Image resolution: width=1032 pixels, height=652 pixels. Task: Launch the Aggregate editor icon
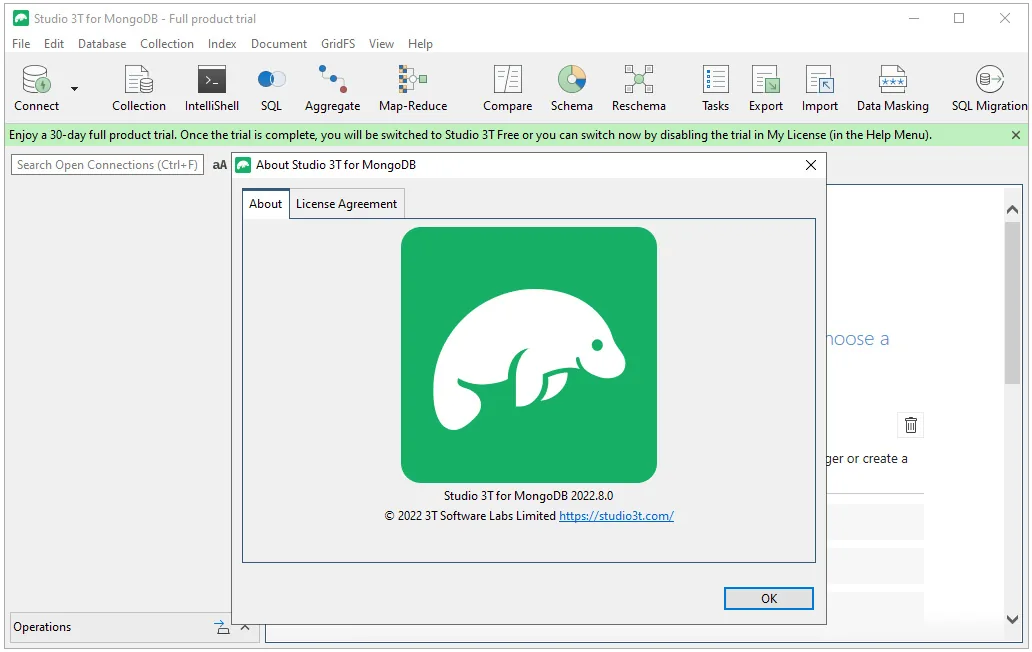click(x=332, y=88)
